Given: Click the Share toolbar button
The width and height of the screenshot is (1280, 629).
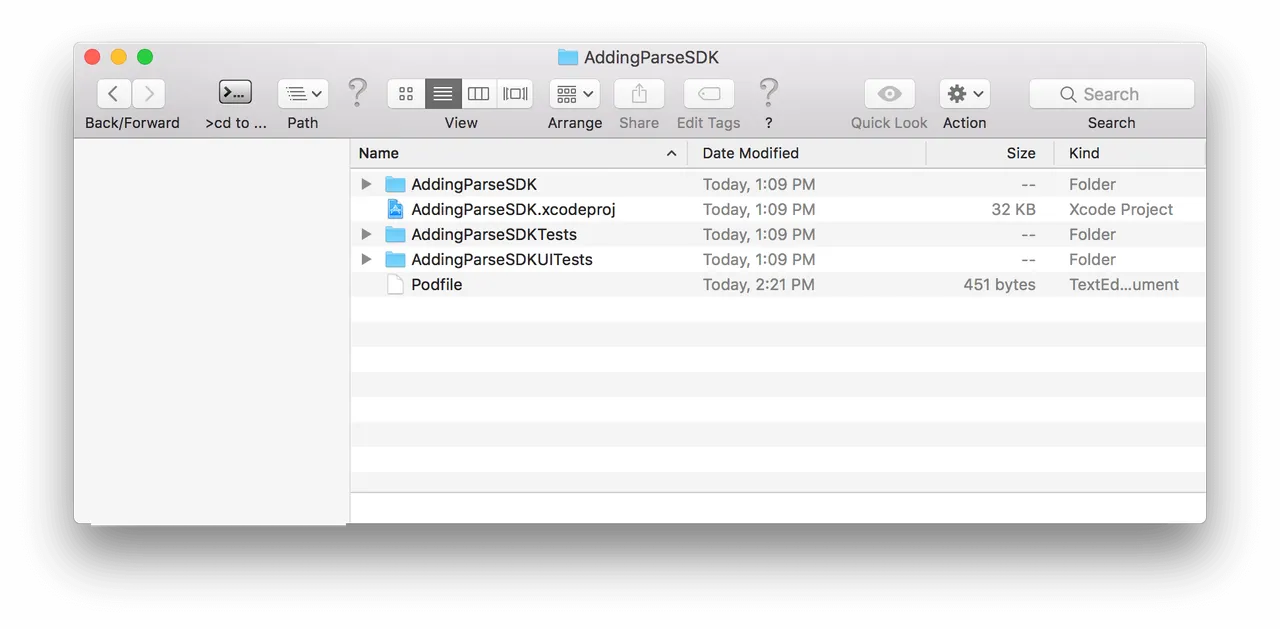Looking at the screenshot, I should click(x=639, y=94).
